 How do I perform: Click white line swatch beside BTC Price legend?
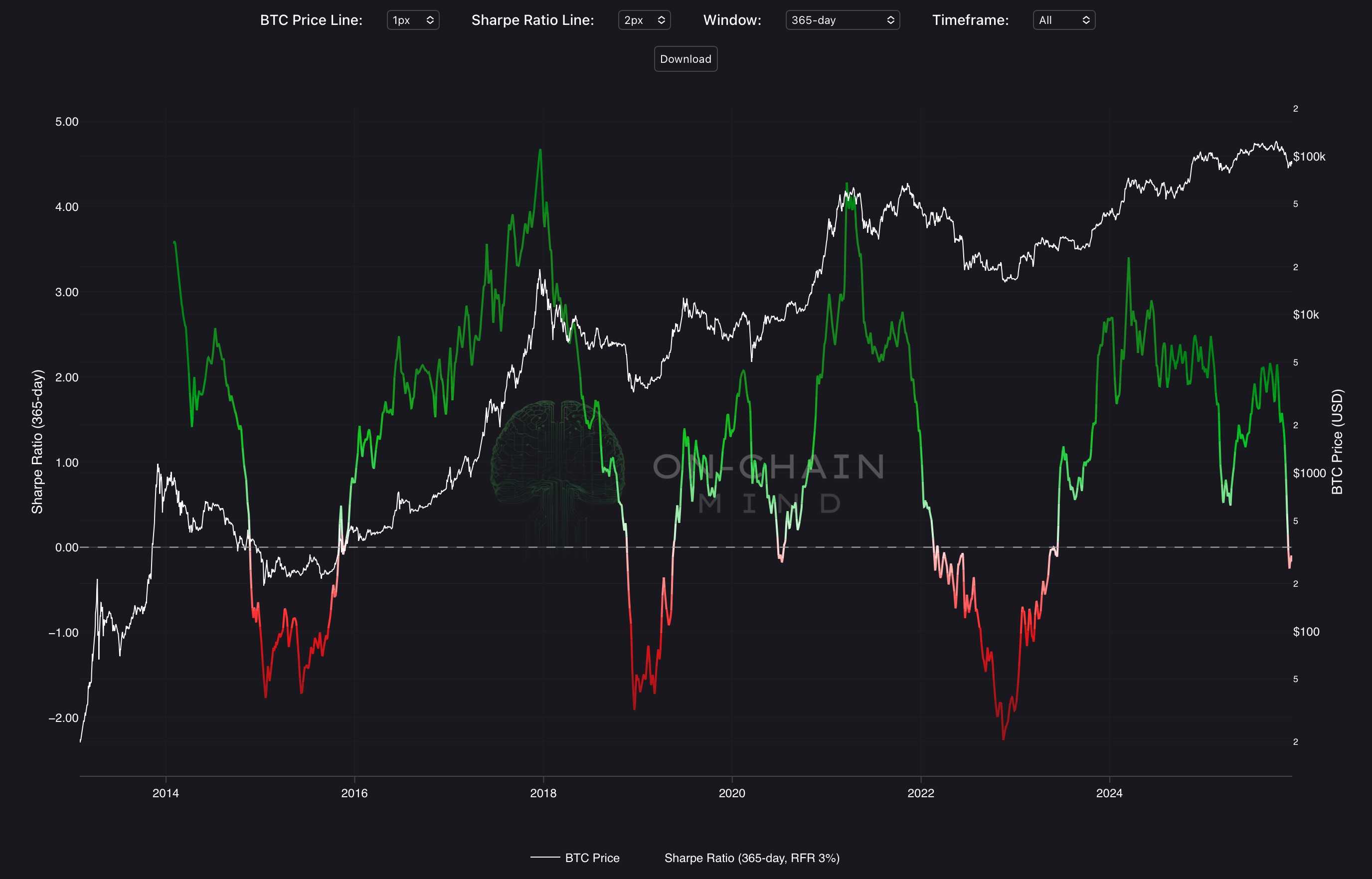(x=544, y=857)
